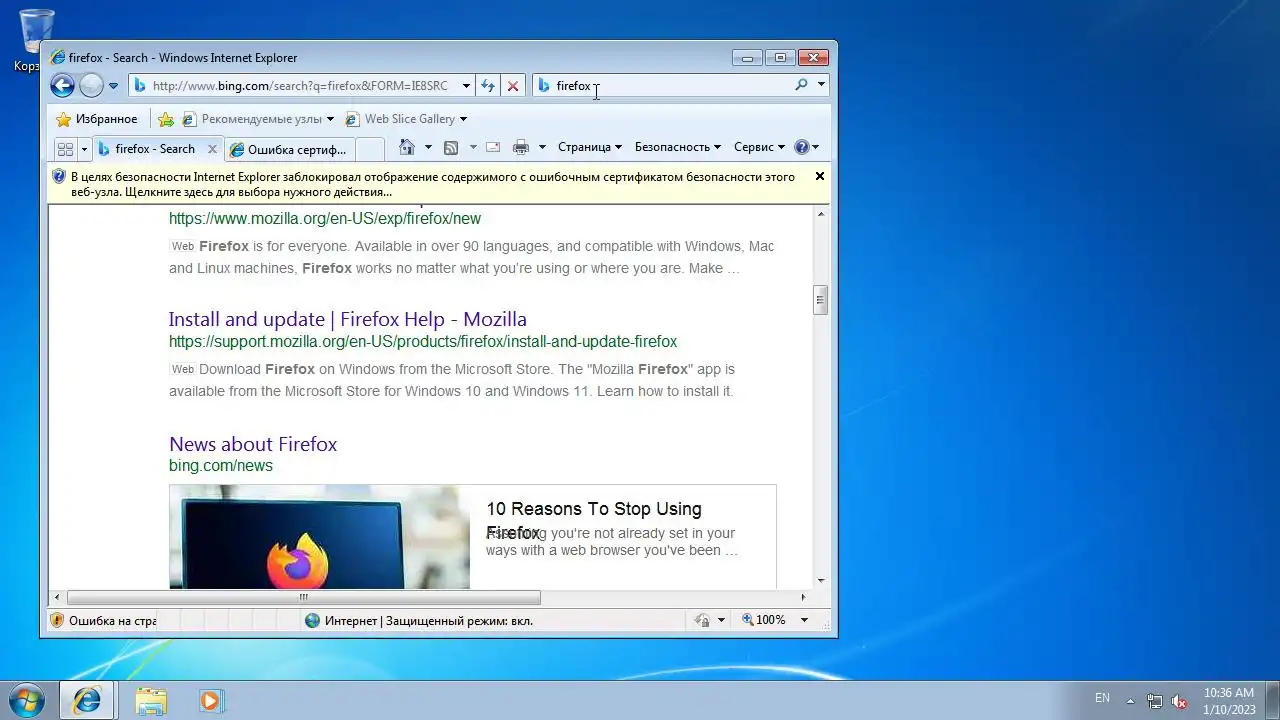Show hidden tray icons arrow
Image resolution: width=1280 pixels, height=720 pixels.
[1131, 701]
